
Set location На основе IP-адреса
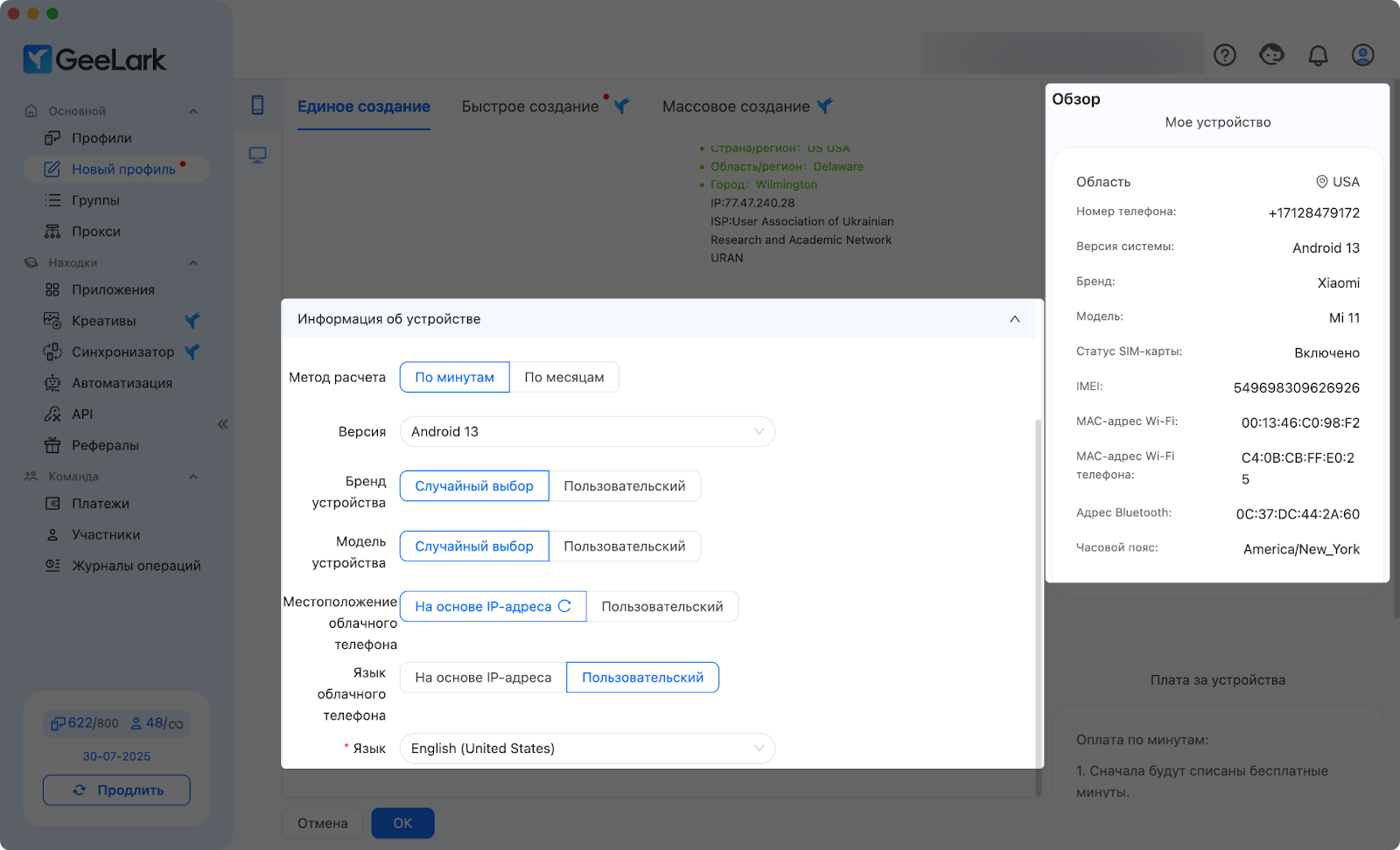click(493, 607)
